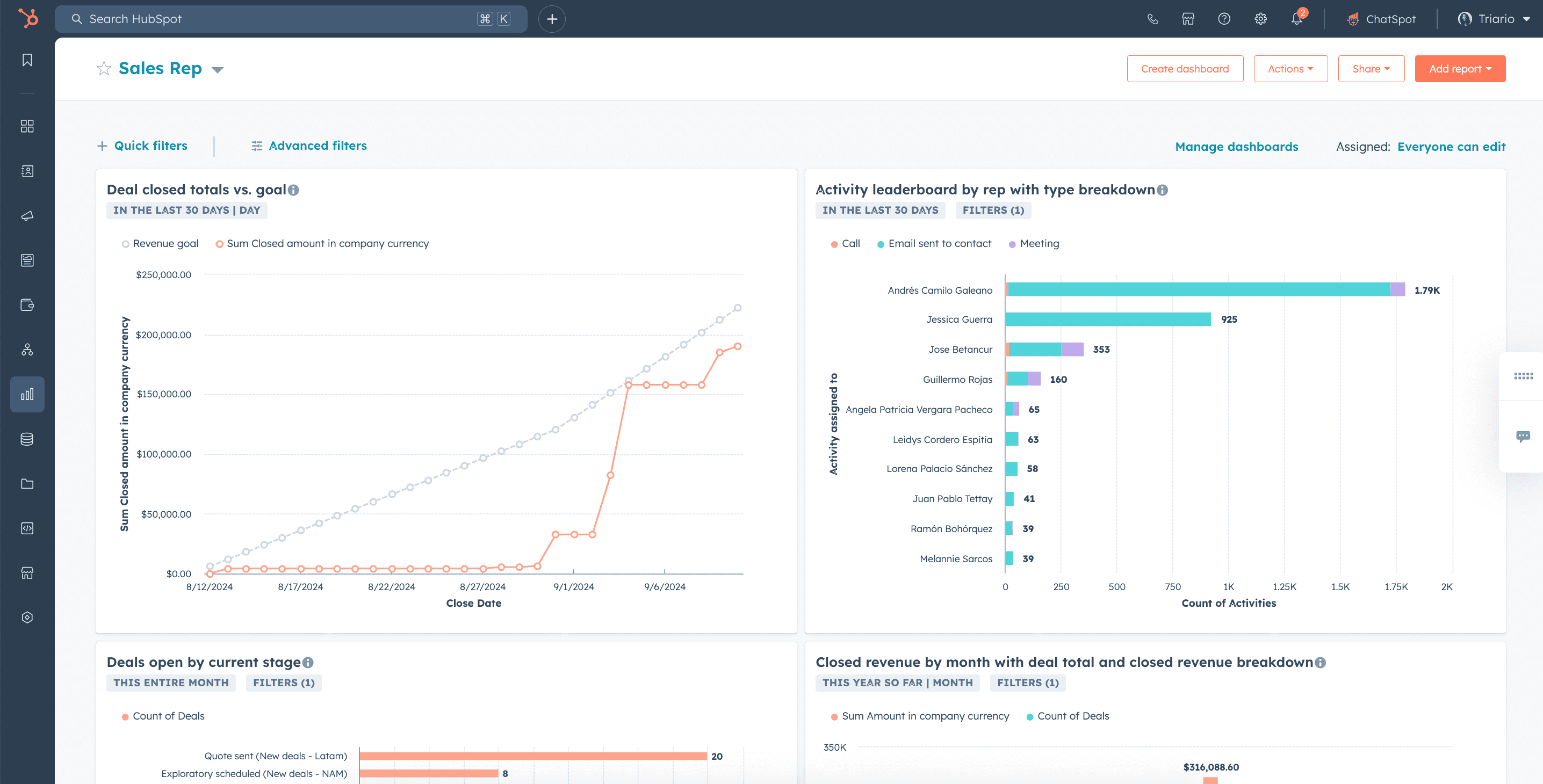Open the Notifications bell icon
Screen dimensions: 1543x784
(1297, 19)
